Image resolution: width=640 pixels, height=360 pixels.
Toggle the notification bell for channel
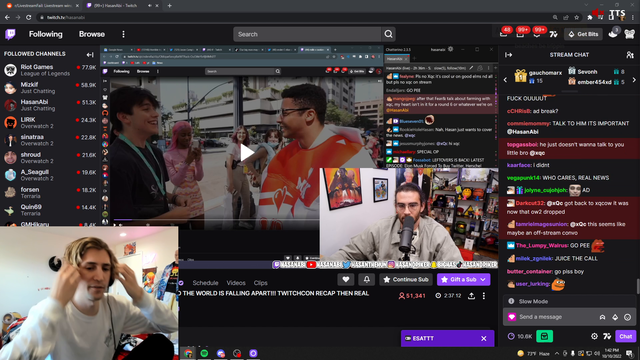pos(367,280)
